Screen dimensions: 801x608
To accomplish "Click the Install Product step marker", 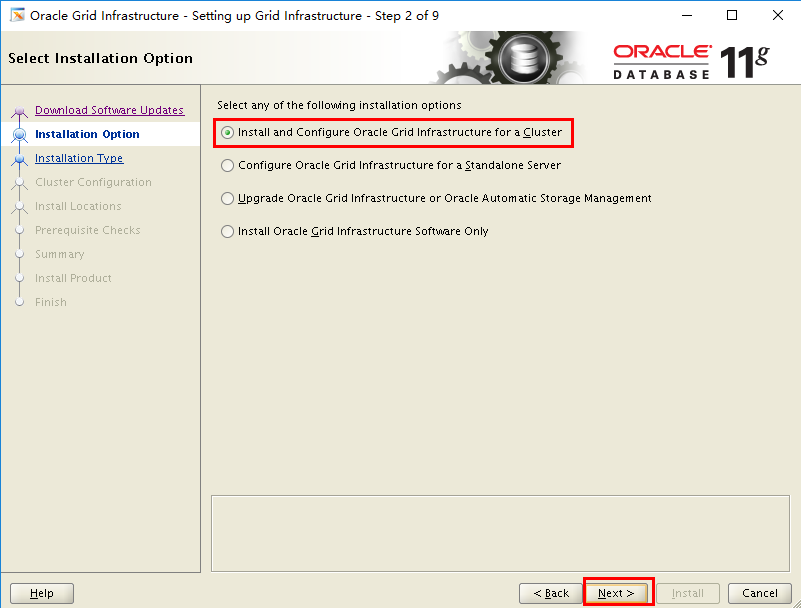I will click(x=19, y=278).
